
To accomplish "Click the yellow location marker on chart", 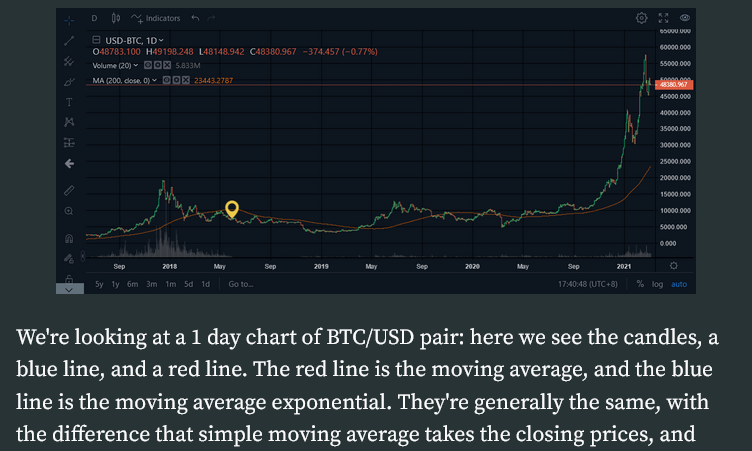I will pyautogui.click(x=232, y=209).
